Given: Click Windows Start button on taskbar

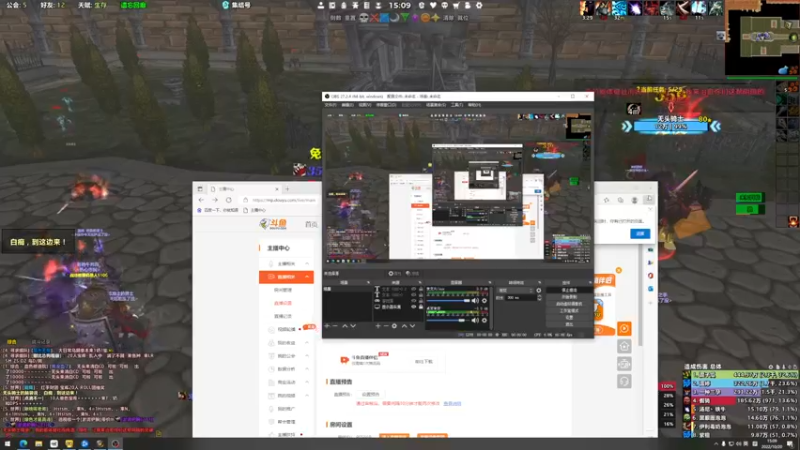Looking at the screenshot, I should (7, 443).
